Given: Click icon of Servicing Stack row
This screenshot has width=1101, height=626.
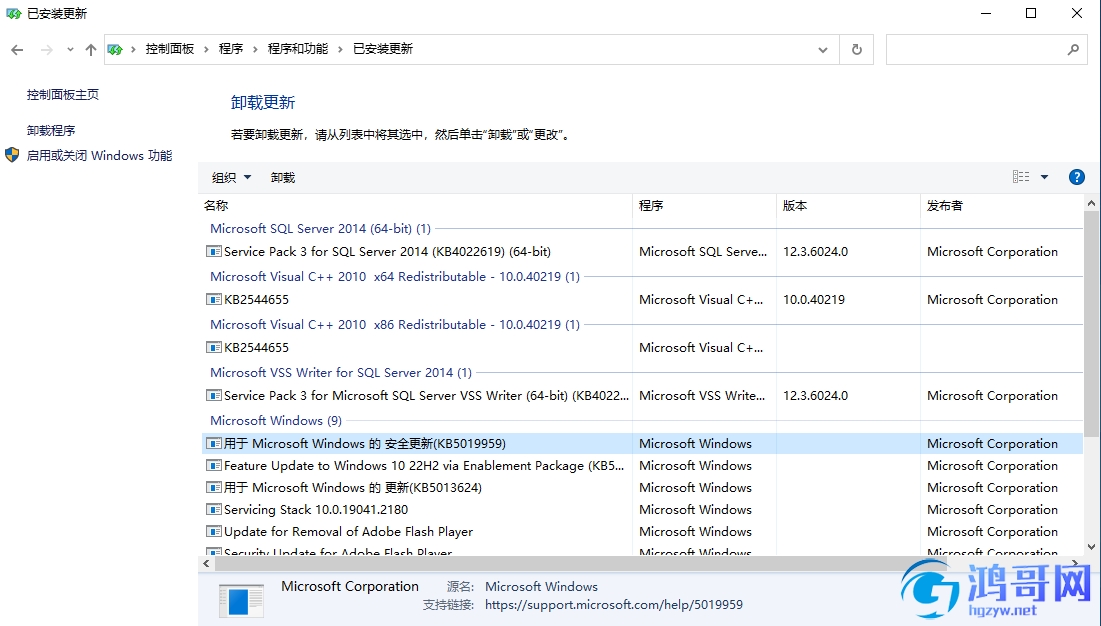Looking at the screenshot, I should [x=213, y=510].
